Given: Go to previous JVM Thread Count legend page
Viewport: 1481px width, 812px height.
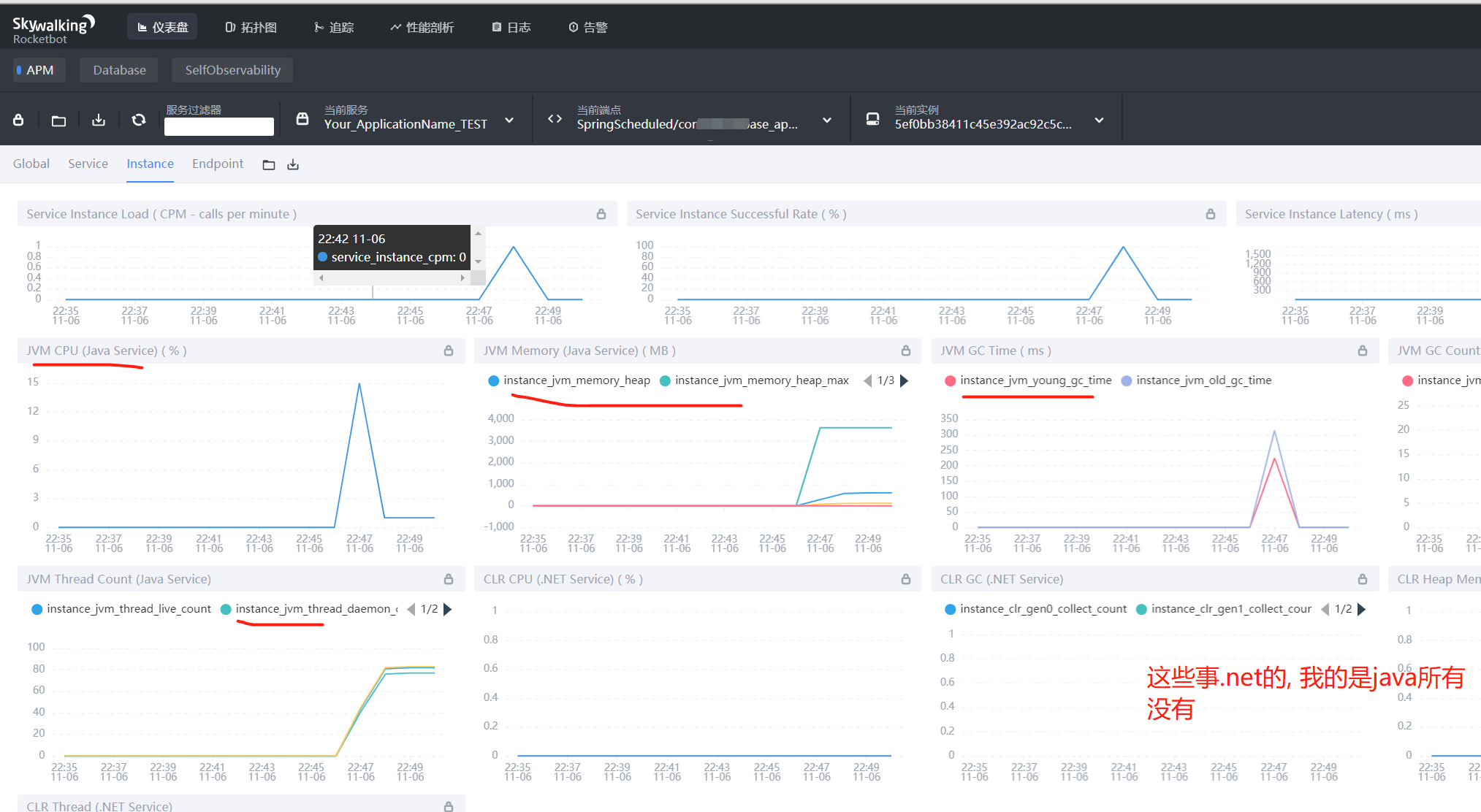Looking at the screenshot, I should (x=411, y=609).
